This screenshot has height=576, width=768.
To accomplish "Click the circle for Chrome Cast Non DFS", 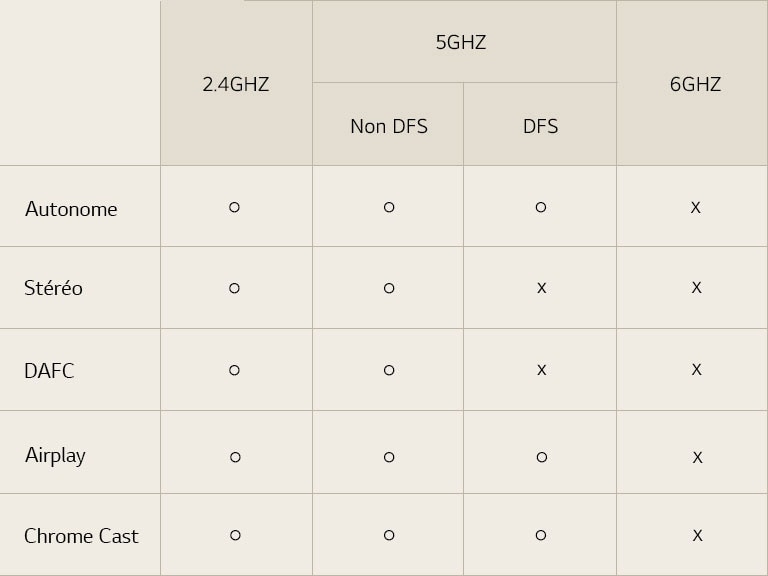I will click(x=389, y=535).
